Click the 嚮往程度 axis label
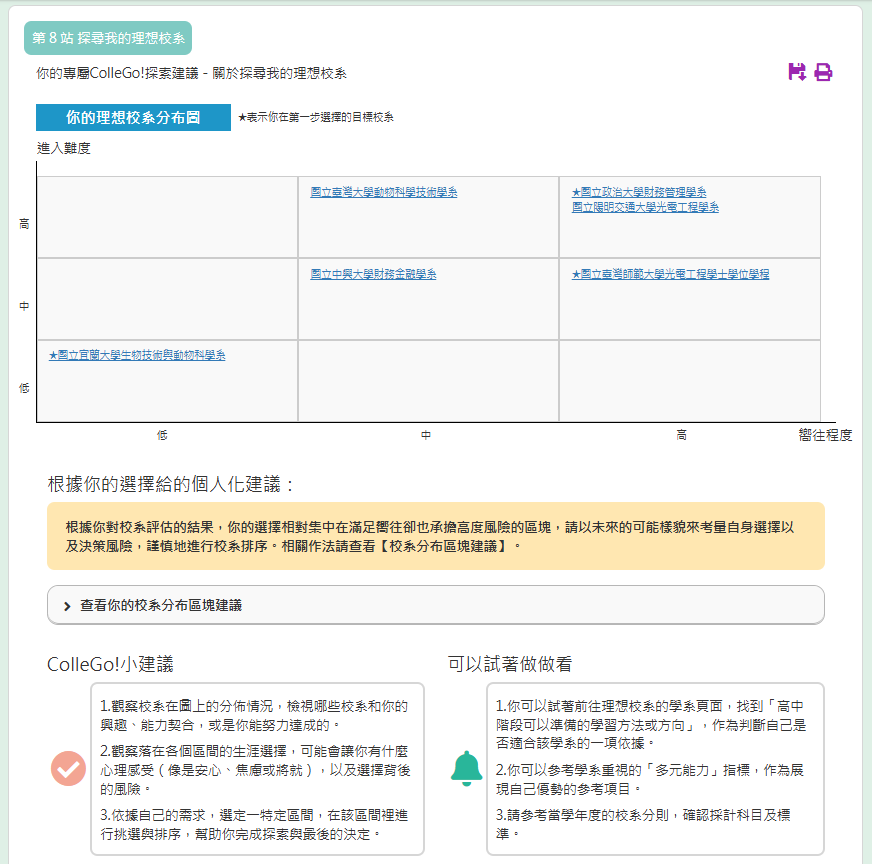This screenshot has height=864, width=872. pyautogui.click(x=825, y=435)
